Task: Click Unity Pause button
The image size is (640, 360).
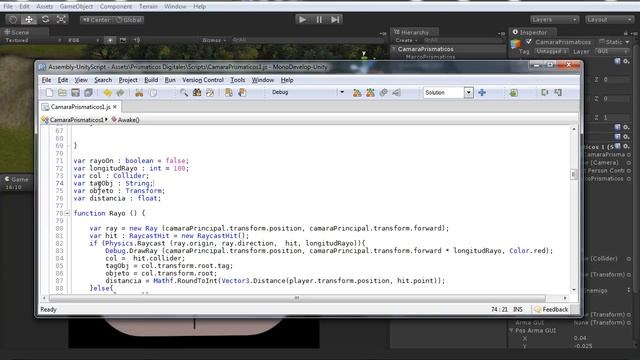Action: 319,20
